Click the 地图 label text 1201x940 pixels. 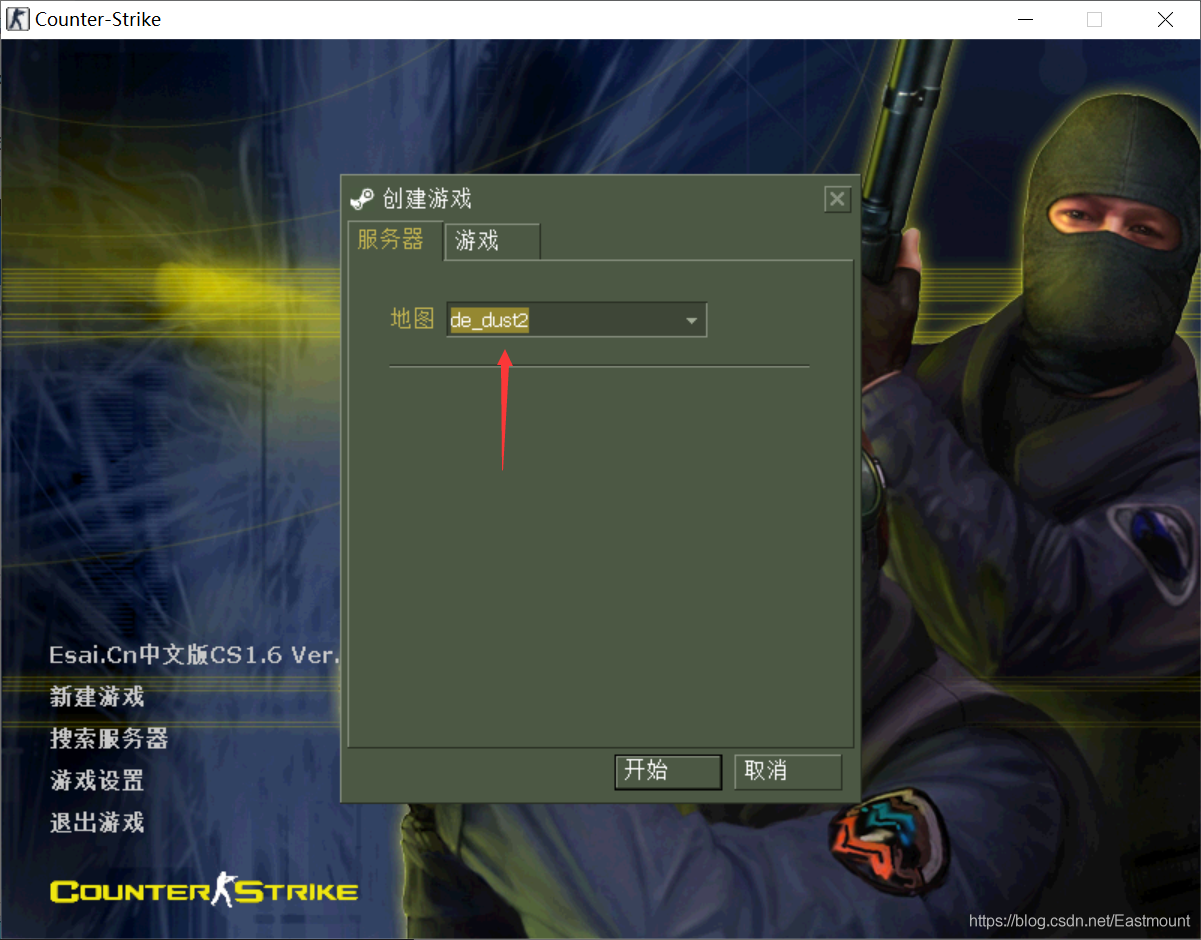(x=412, y=319)
